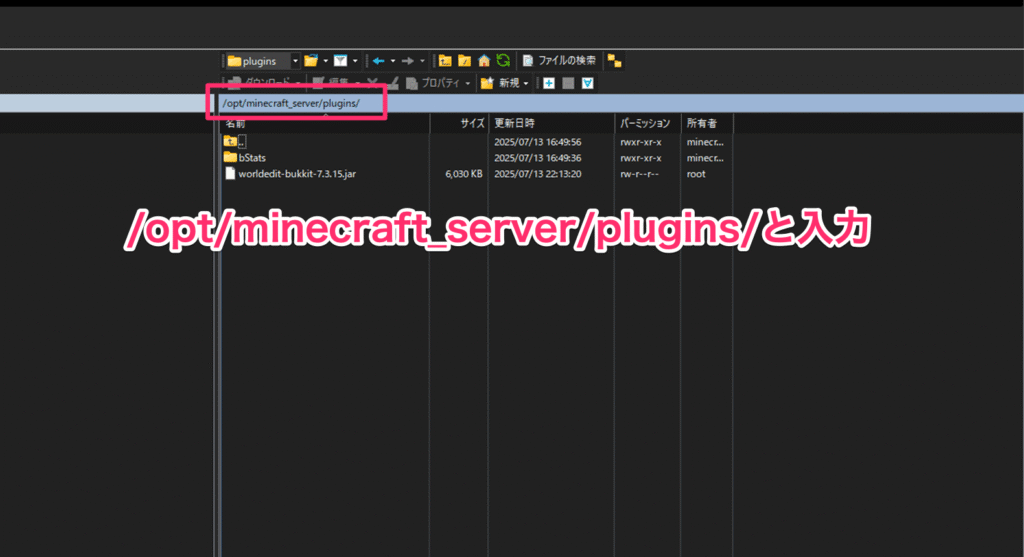1024x557 pixels.
Task: Click the file filter funnel icon
Action: 340,61
